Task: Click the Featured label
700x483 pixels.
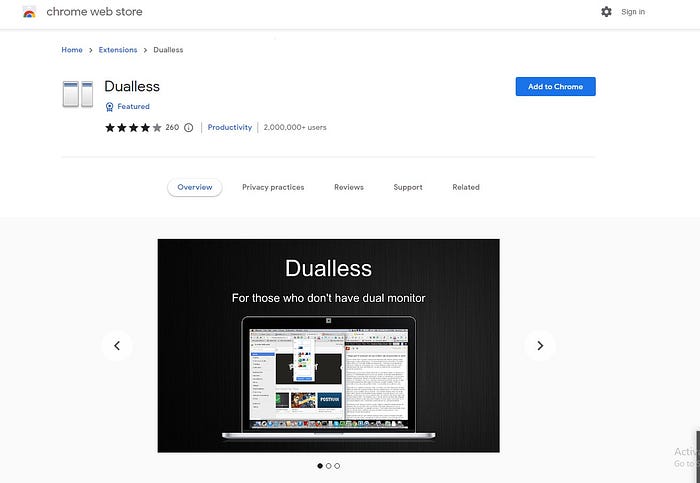Action: (133, 107)
